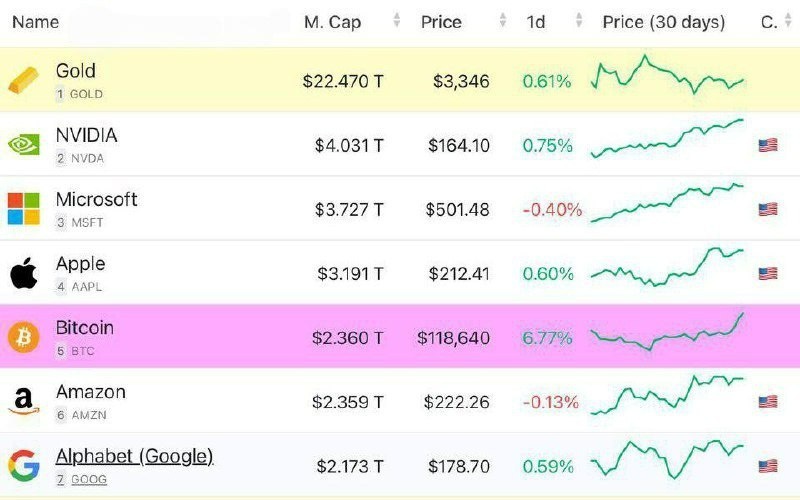Click the Gold bar icon

(24, 81)
